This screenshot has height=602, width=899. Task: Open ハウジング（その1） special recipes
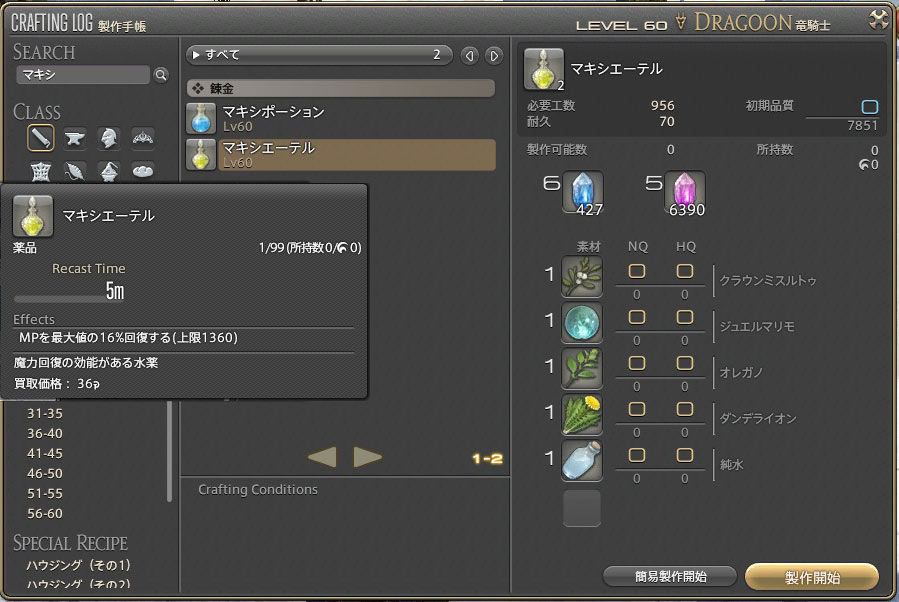[x=79, y=565]
